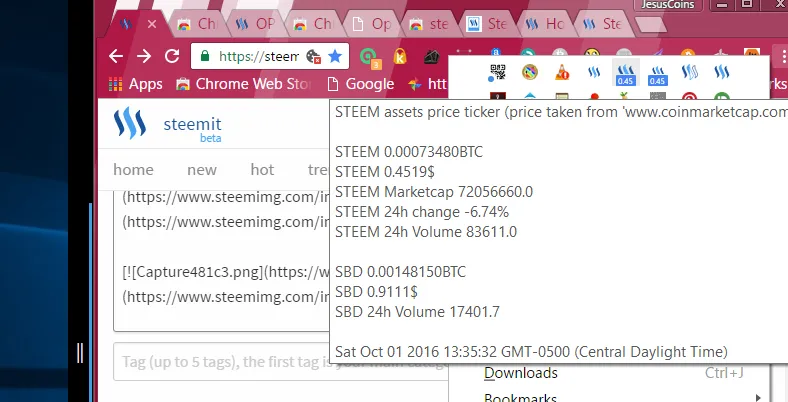Screen dimensions: 788x402
Task: Click the 'steemit beta' site title
Action: tap(192, 130)
